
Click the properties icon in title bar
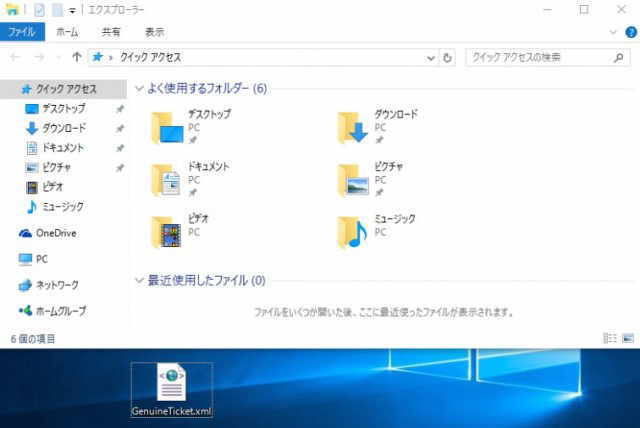39,10
